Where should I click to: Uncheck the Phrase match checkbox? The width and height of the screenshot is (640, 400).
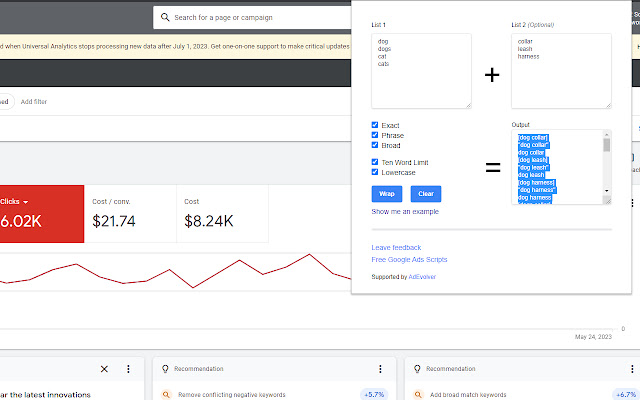pos(375,135)
